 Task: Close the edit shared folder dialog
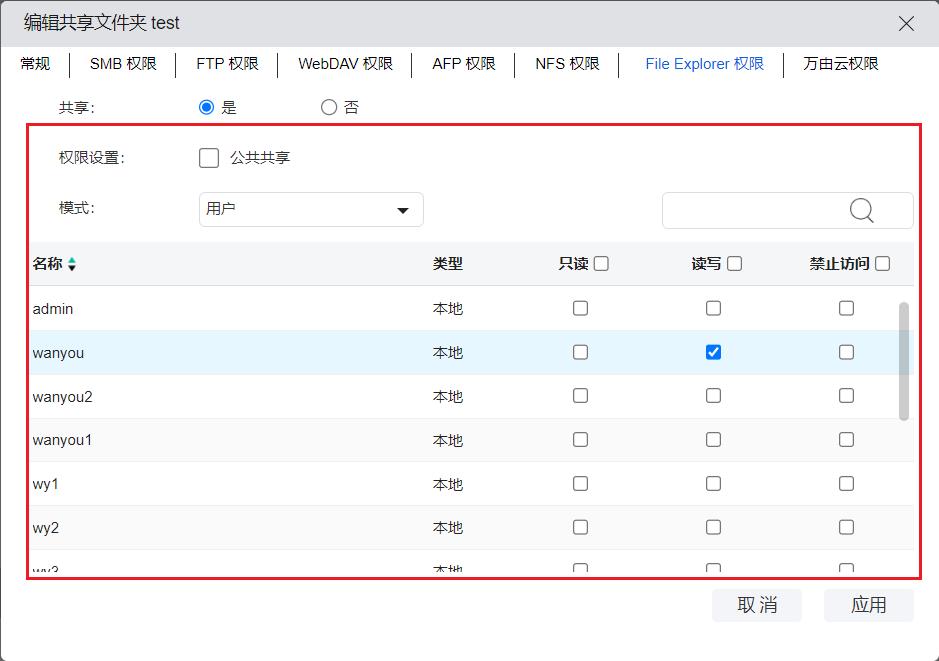(906, 23)
